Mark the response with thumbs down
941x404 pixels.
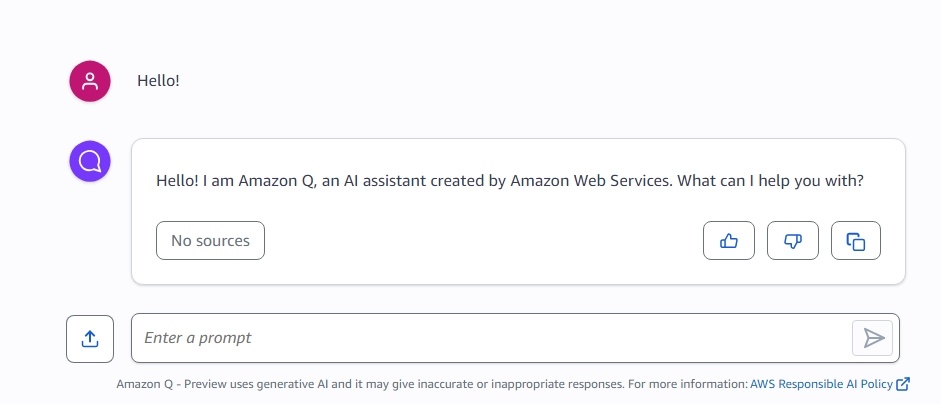coord(793,241)
